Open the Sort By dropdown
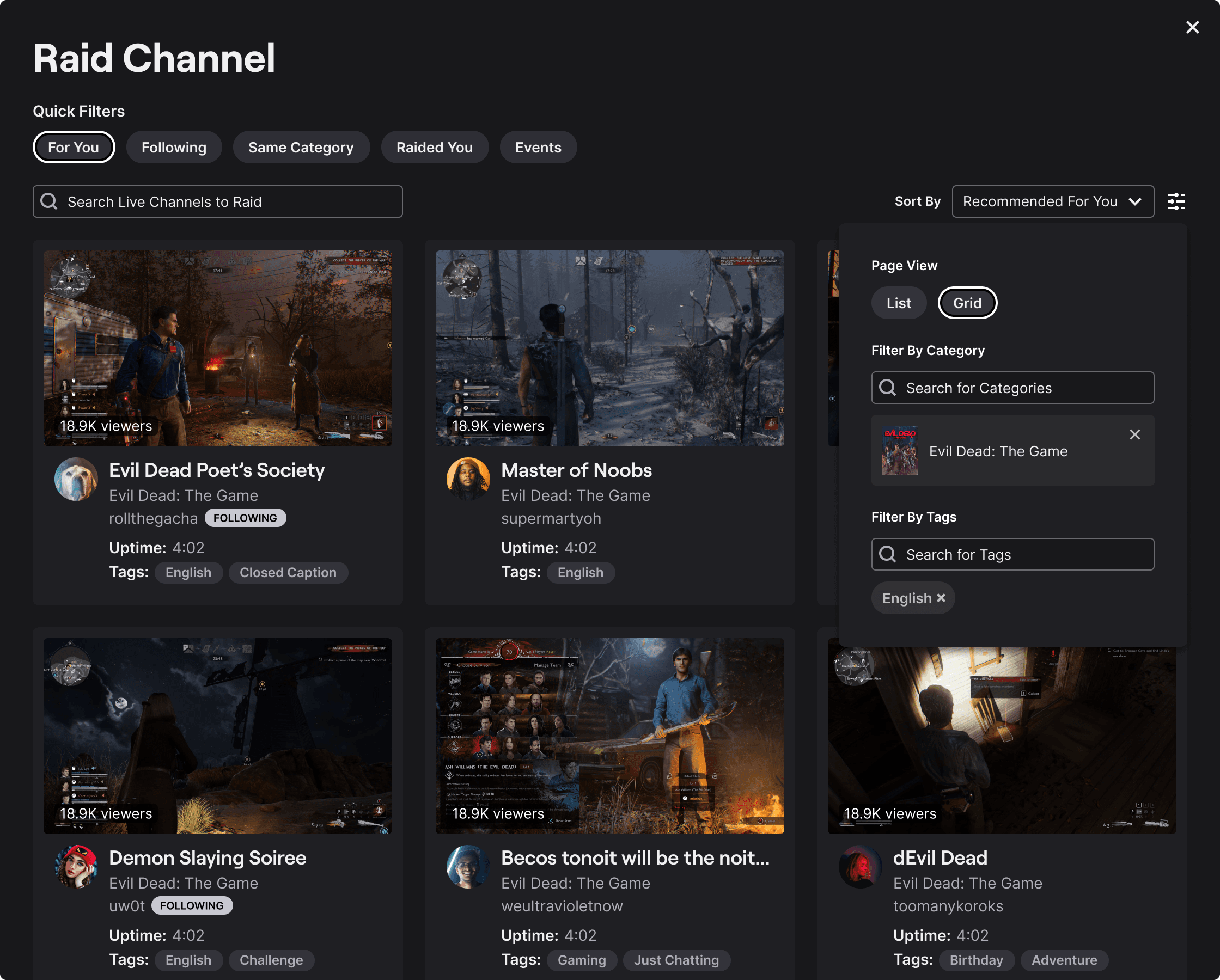The height and width of the screenshot is (980, 1220). point(1052,201)
